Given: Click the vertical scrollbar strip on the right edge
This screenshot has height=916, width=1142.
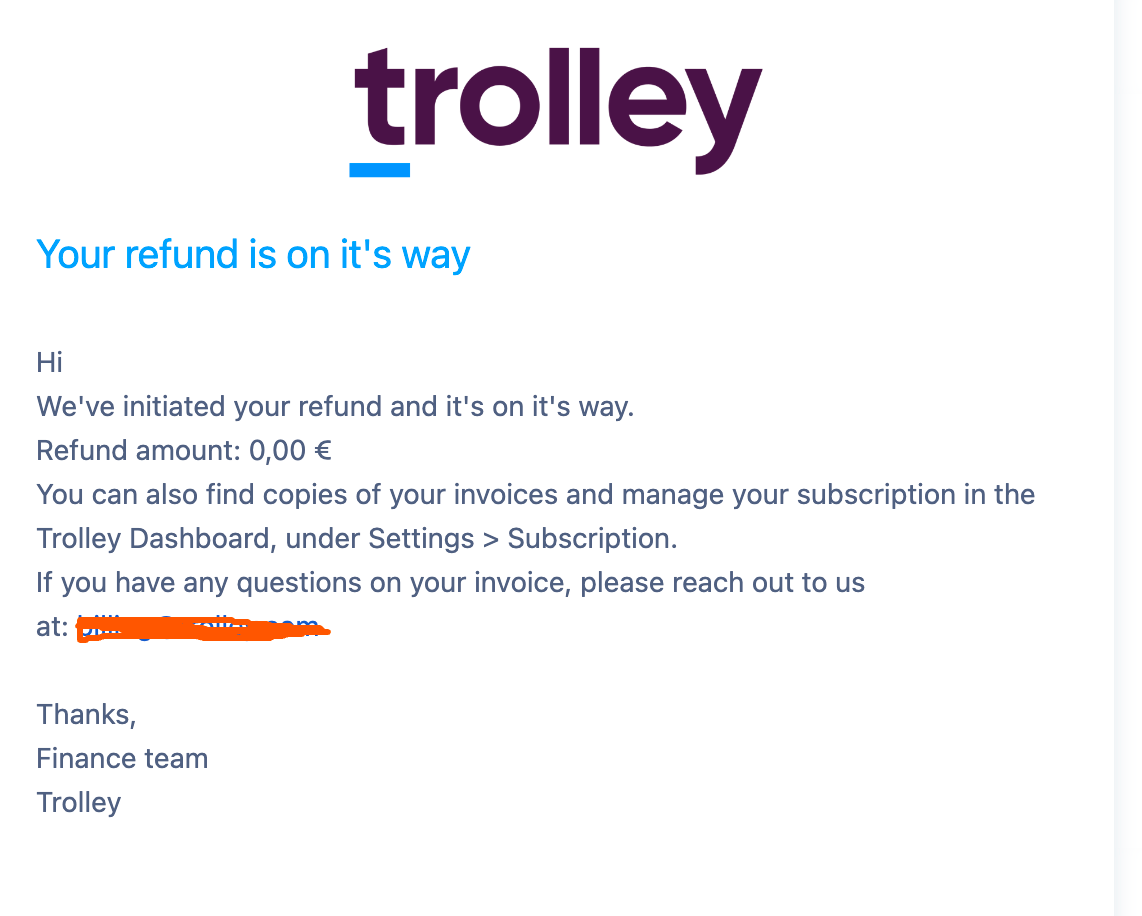Looking at the screenshot, I should click(x=1127, y=458).
